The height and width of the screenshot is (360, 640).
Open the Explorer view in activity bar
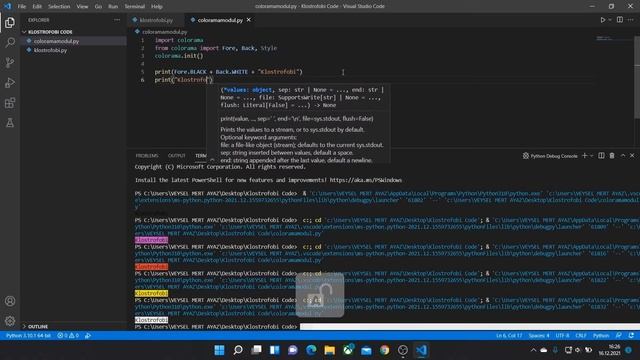tap(10, 22)
